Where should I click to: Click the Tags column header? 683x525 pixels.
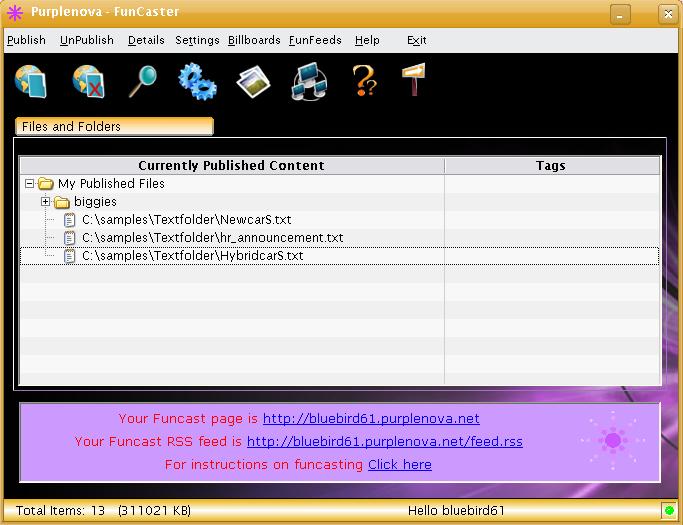[x=552, y=166]
